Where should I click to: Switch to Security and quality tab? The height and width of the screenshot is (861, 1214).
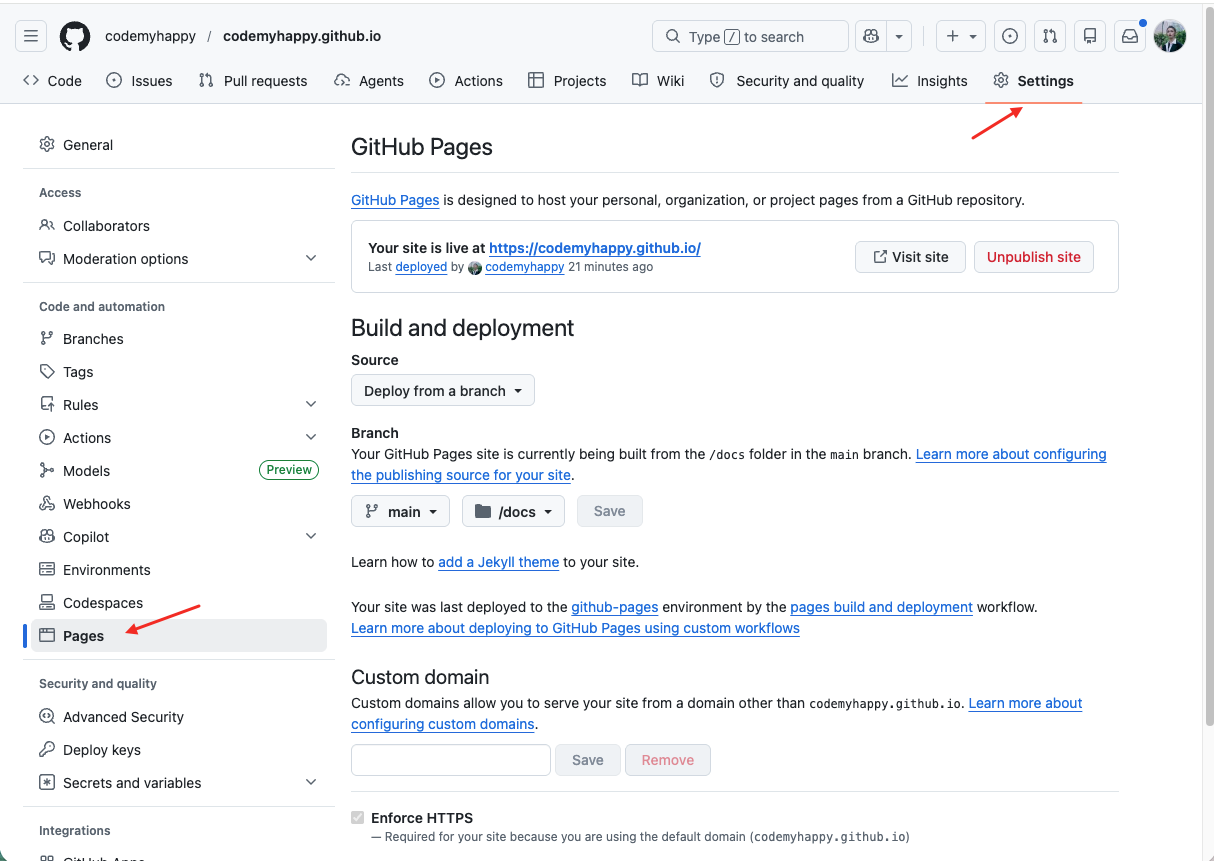[x=787, y=81]
